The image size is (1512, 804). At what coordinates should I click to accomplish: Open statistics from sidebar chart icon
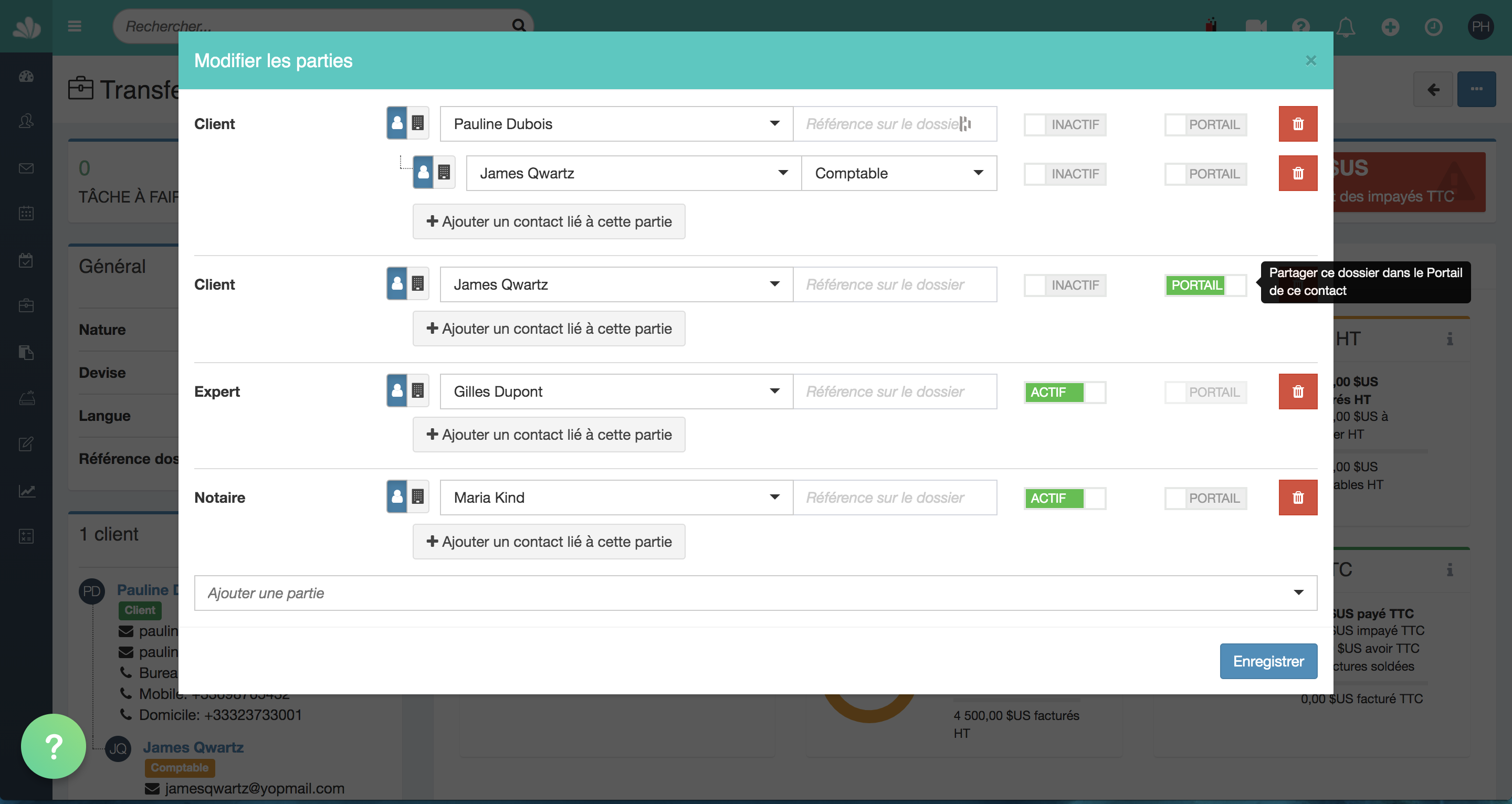point(26,491)
